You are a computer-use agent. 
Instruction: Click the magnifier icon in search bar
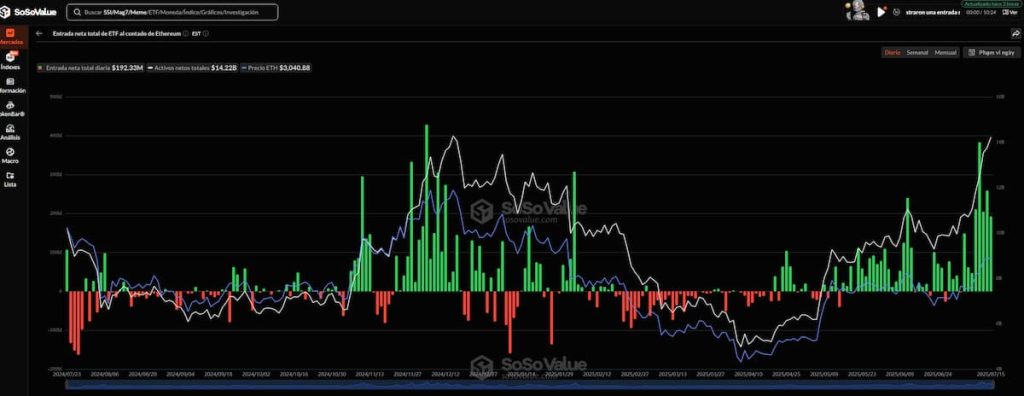click(x=78, y=12)
